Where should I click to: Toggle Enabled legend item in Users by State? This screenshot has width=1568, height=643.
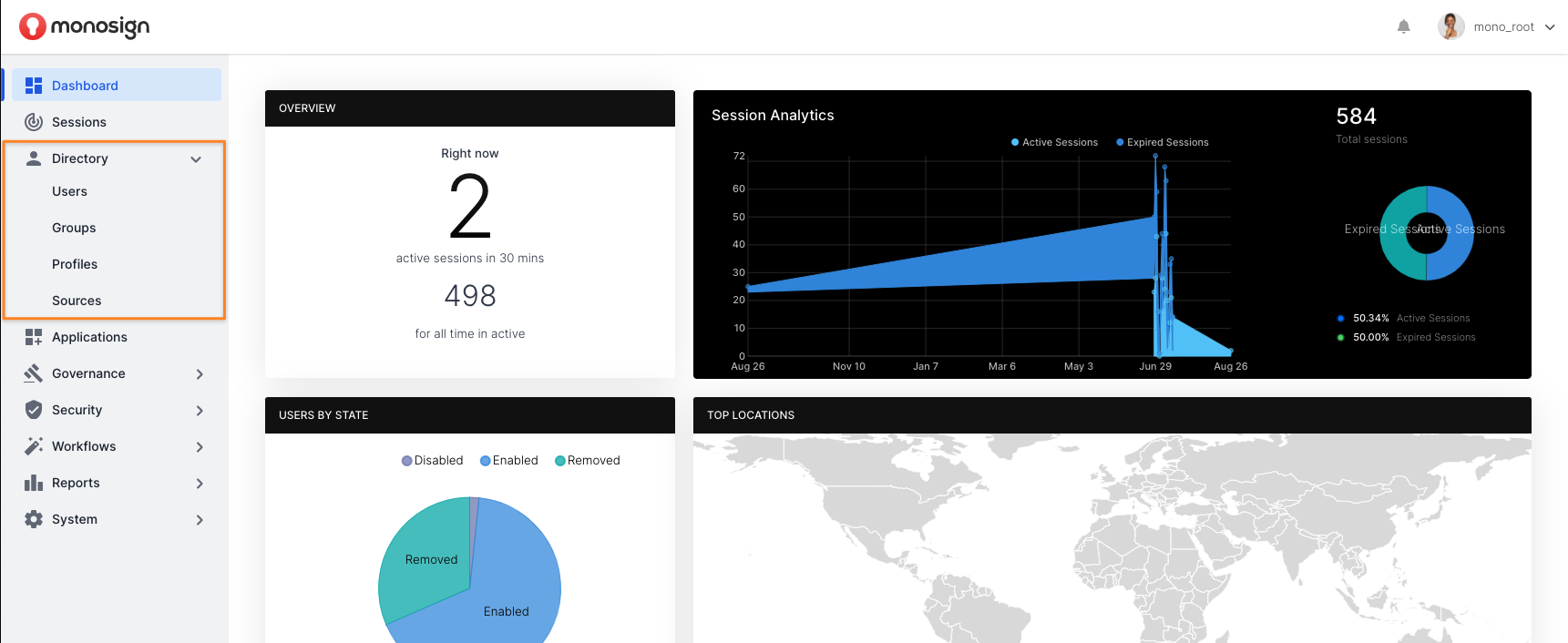point(508,461)
